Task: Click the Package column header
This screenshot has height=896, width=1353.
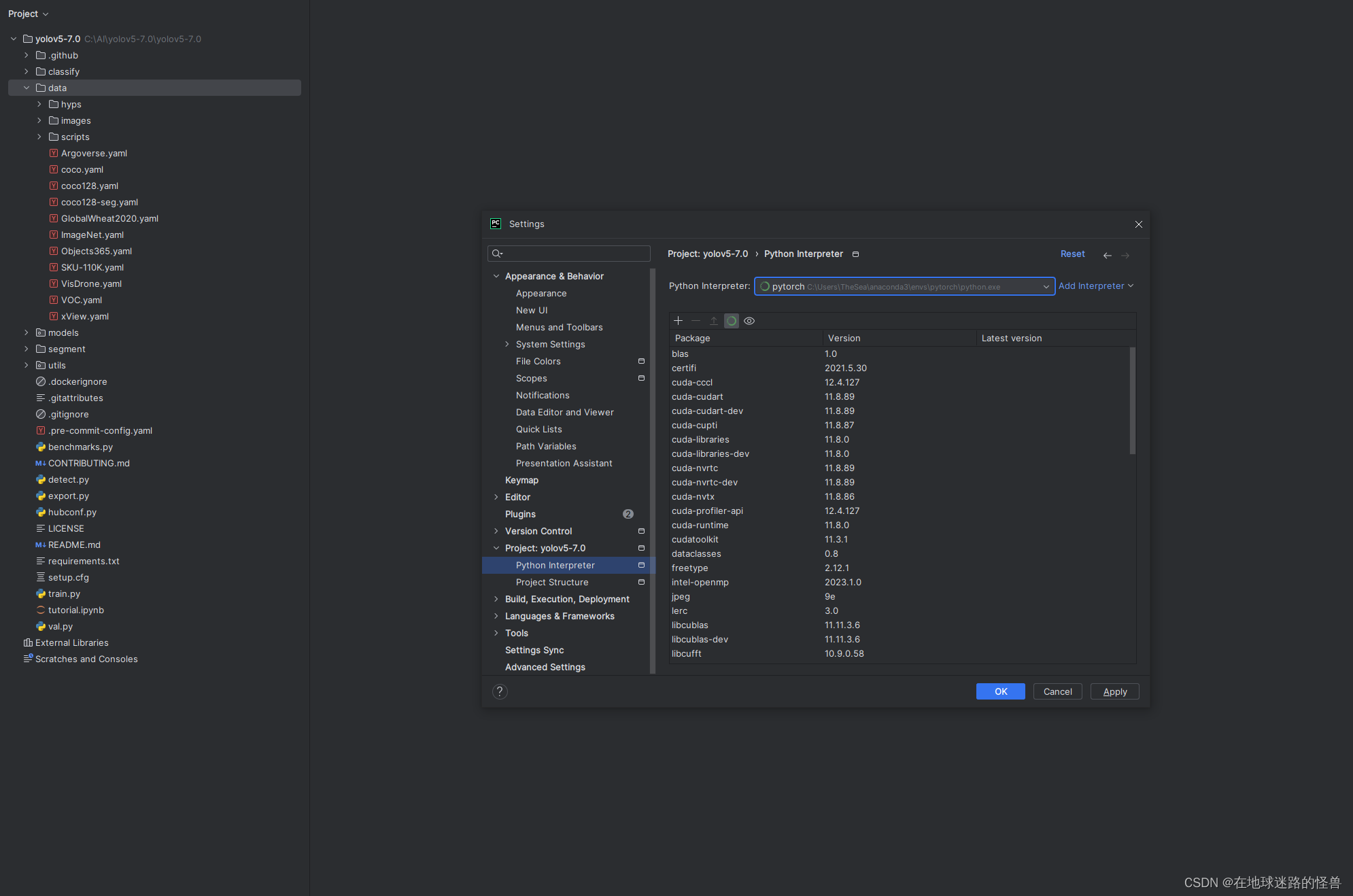Action: tap(746, 338)
